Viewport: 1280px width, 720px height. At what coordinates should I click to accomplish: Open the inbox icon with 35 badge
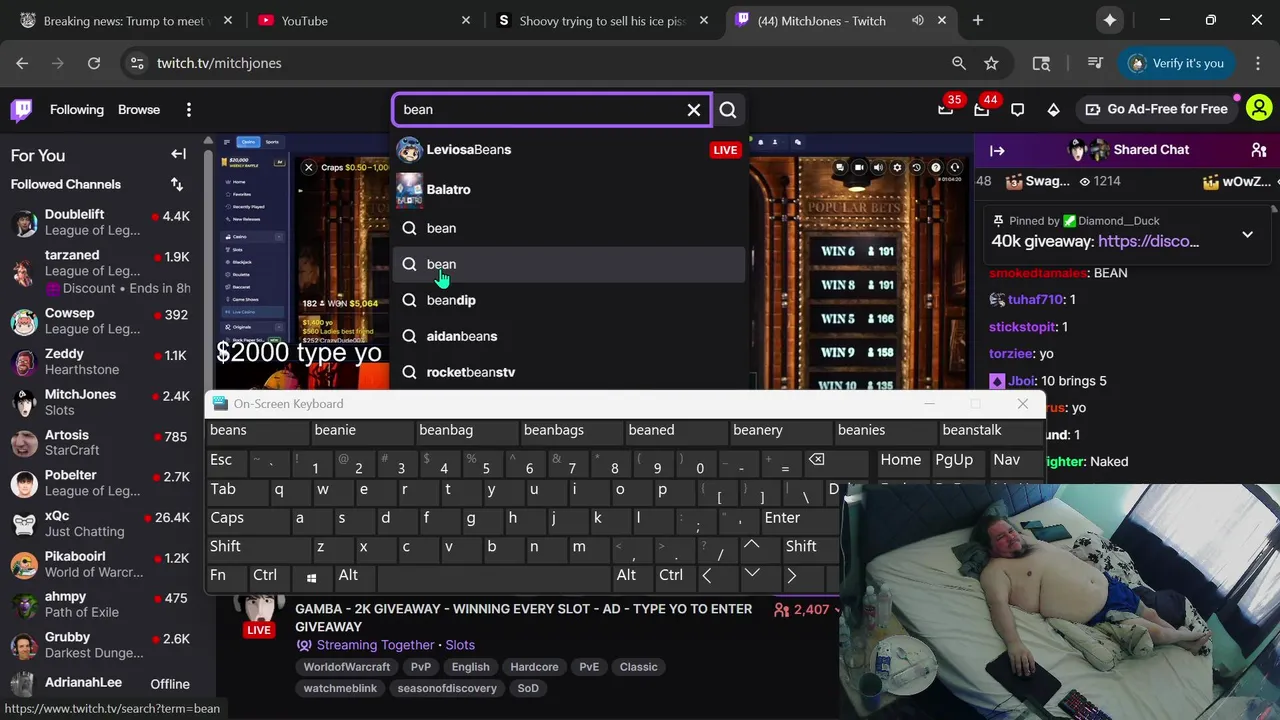(946, 109)
